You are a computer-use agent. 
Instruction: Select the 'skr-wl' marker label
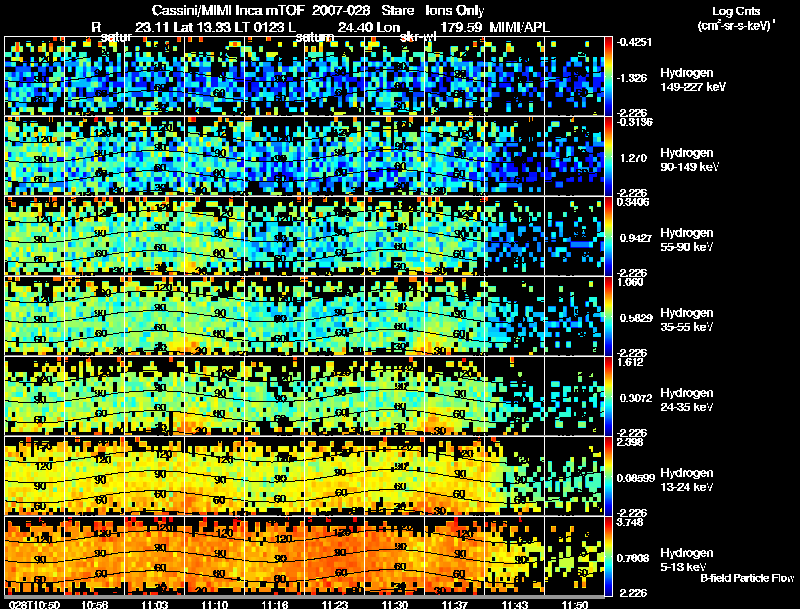tap(418, 37)
